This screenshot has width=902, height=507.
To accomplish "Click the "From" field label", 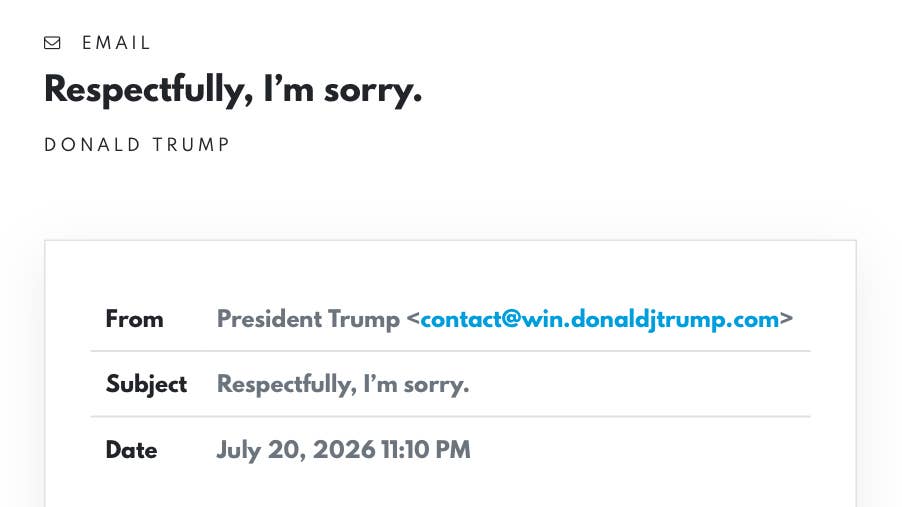I will 134,319.
